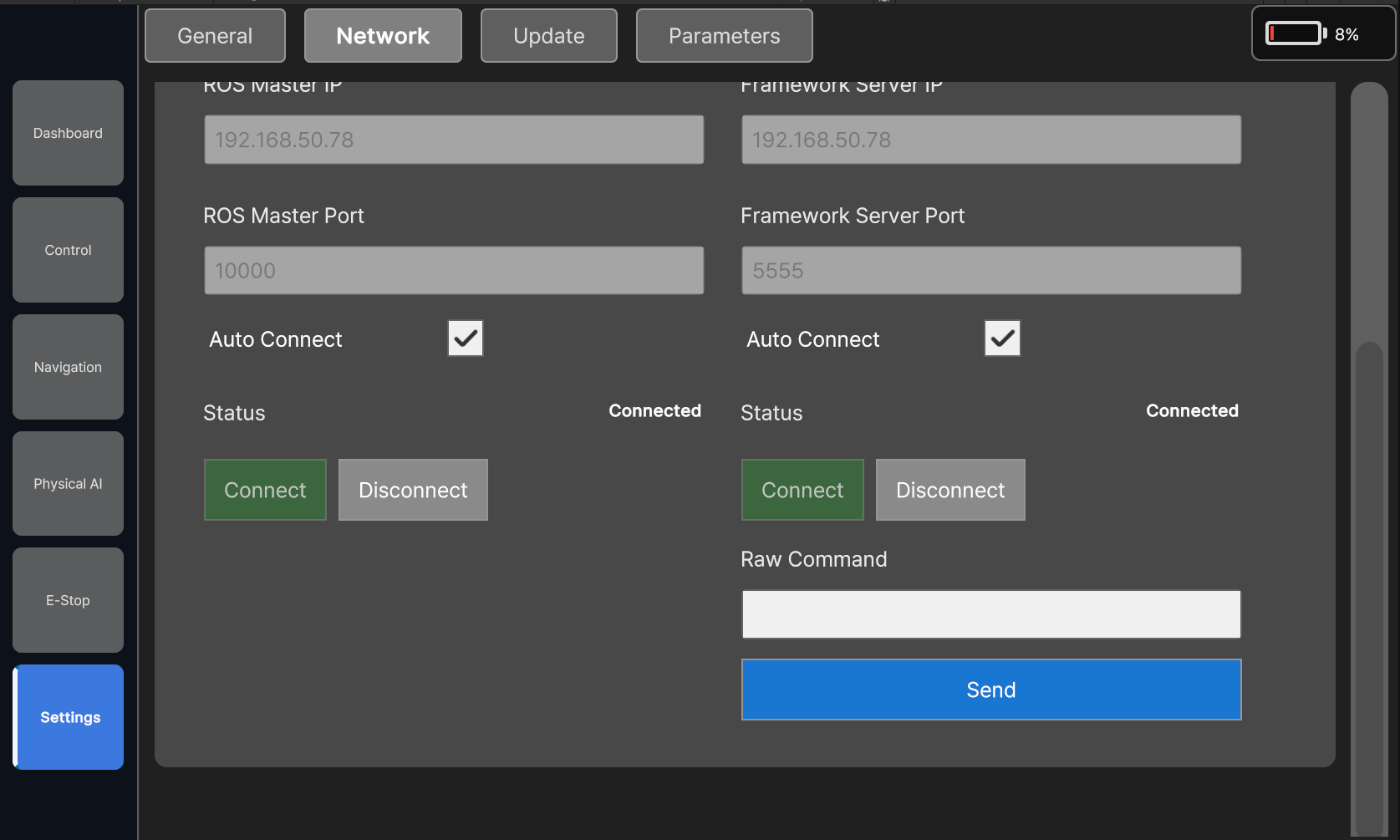Disconnect from the ROS Master
Viewport: 1400px width, 840px height.
pyautogui.click(x=413, y=490)
